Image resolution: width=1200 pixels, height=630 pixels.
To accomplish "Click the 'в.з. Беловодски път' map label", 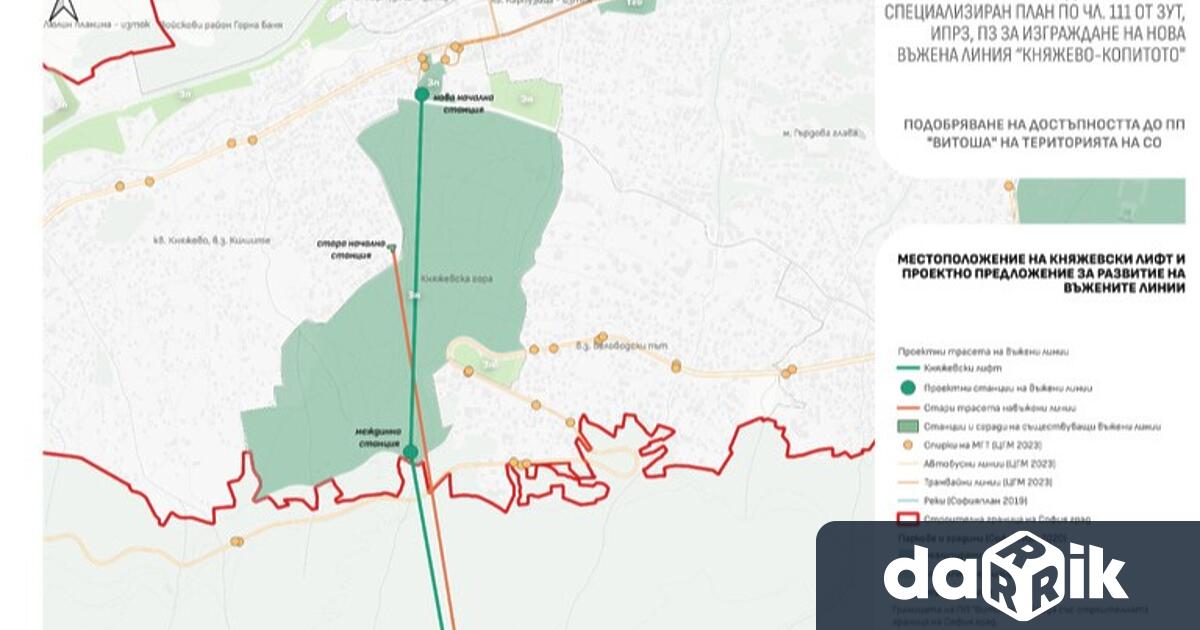I will [x=620, y=346].
